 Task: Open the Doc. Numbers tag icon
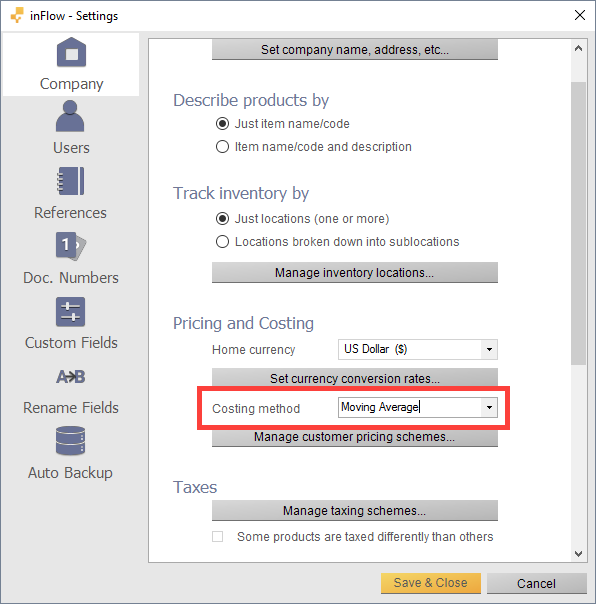pyautogui.click(x=71, y=246)
